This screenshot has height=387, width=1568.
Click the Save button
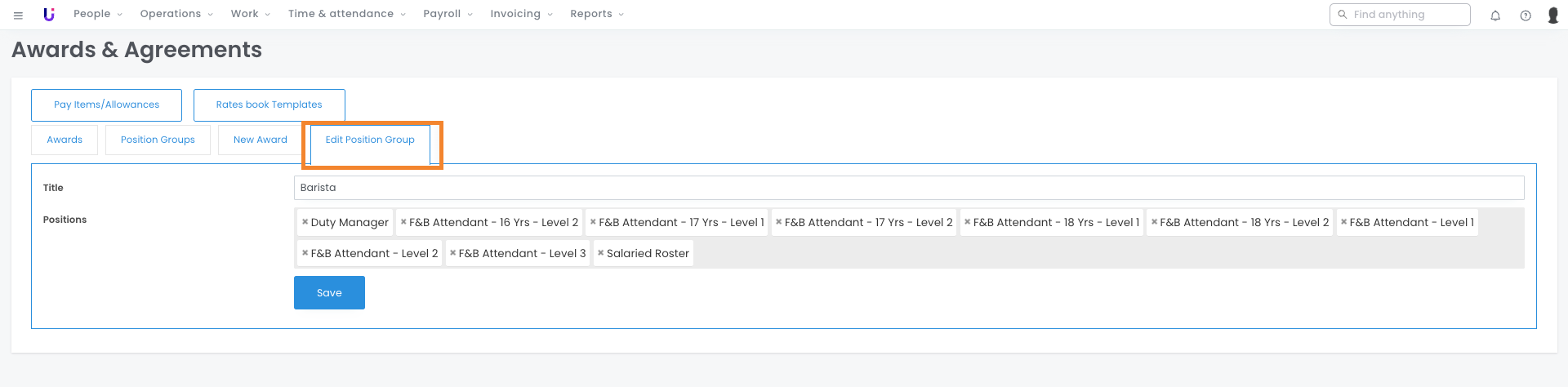[x=329, y=293]
